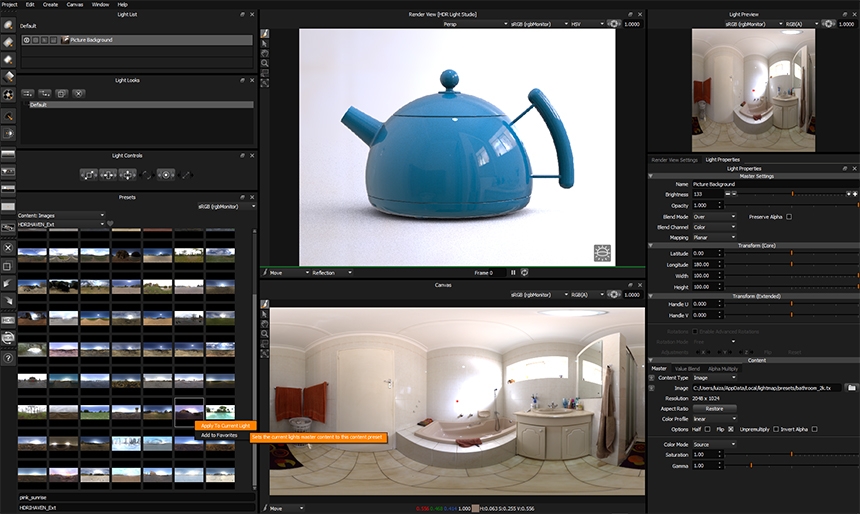Browse for image file with the folder icon
This screenshot has height=514, width=860.
click(851, 388)
